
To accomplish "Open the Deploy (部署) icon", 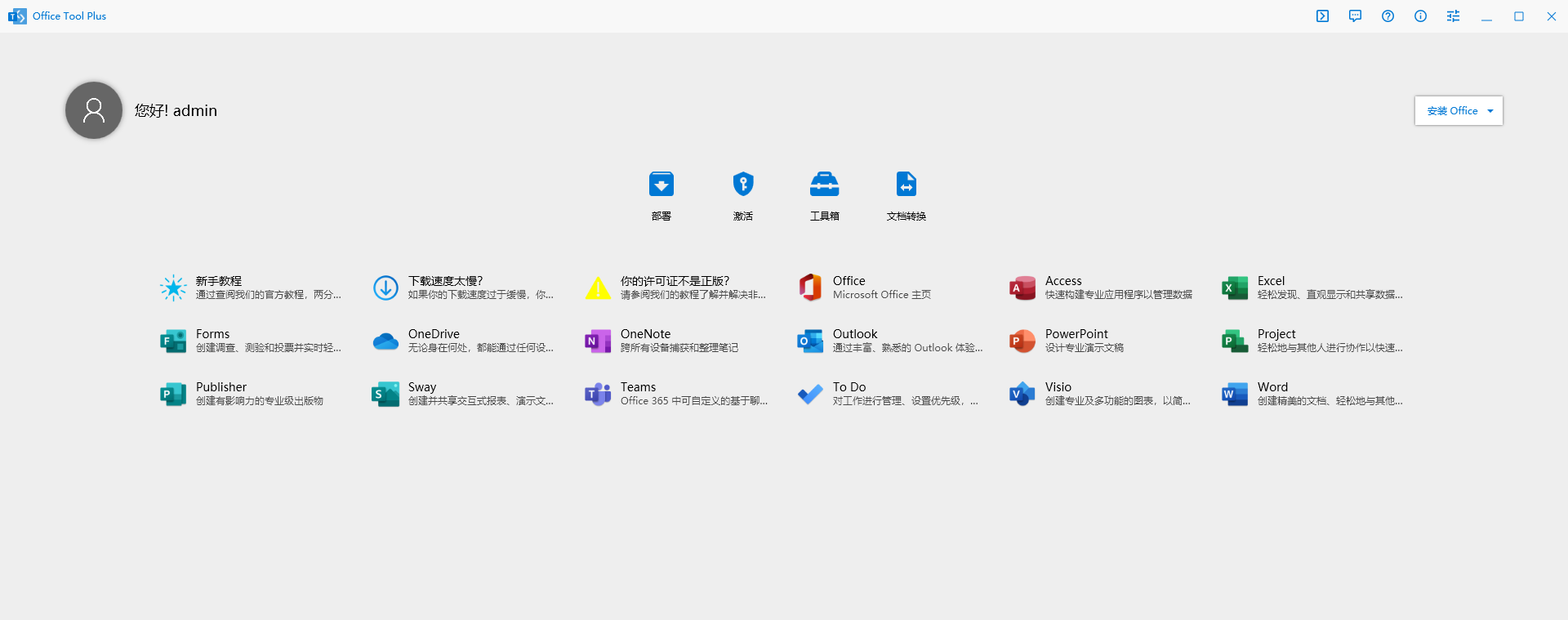I will 661,184.
